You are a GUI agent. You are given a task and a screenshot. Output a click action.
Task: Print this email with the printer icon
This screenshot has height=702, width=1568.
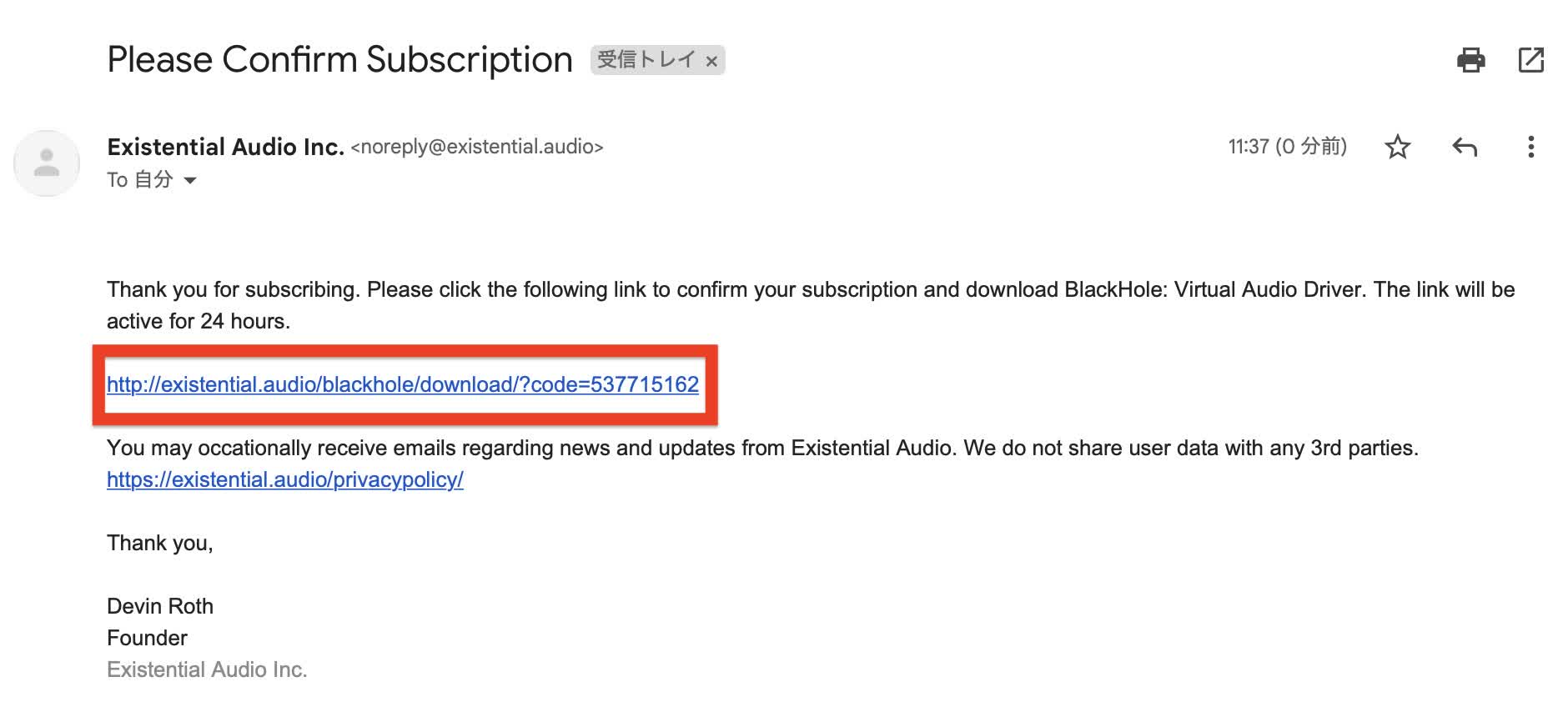1470,60
